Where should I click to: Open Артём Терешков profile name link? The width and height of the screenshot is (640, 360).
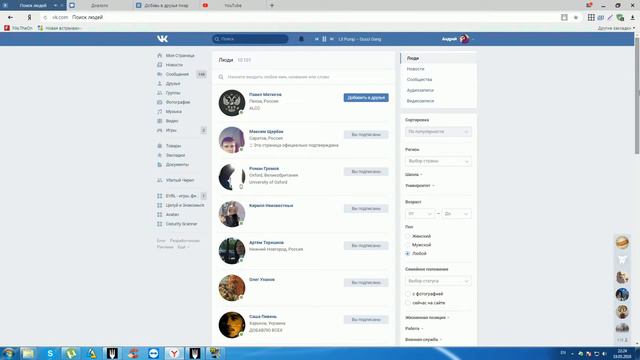pos(266,242)
